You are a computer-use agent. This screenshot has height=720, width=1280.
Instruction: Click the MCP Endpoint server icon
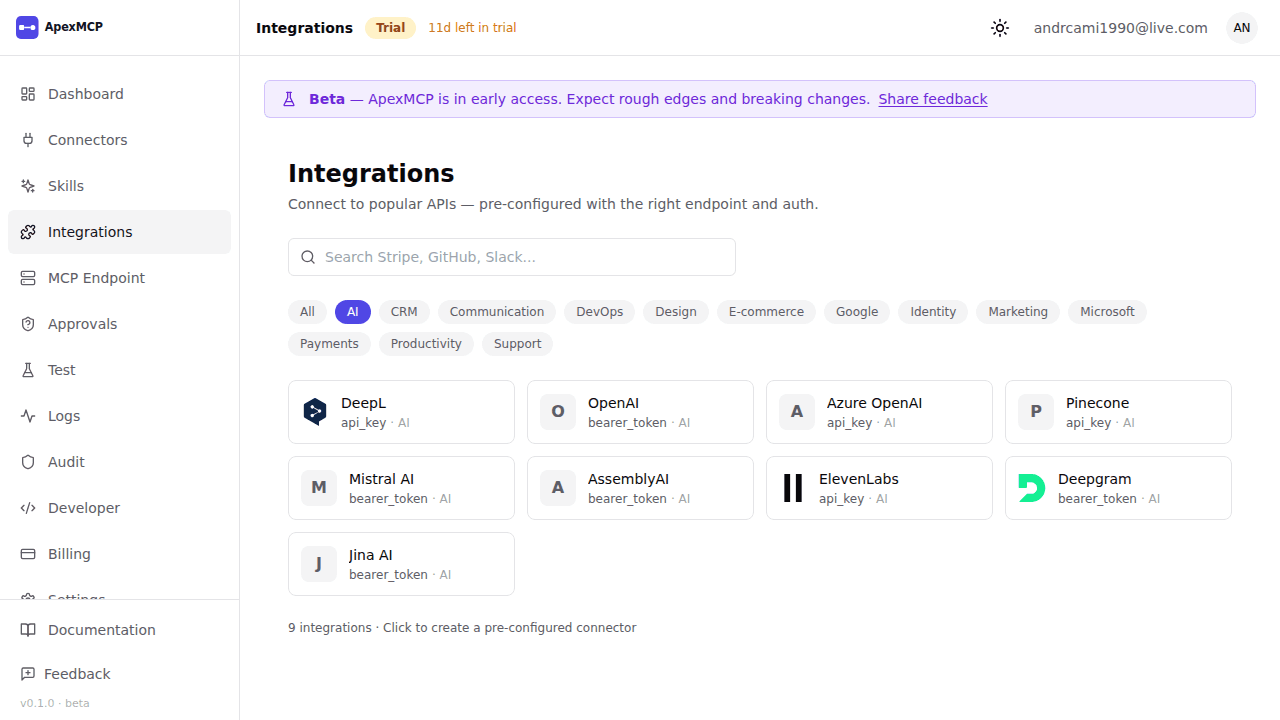pyautogui.click(x=28, y=278)
